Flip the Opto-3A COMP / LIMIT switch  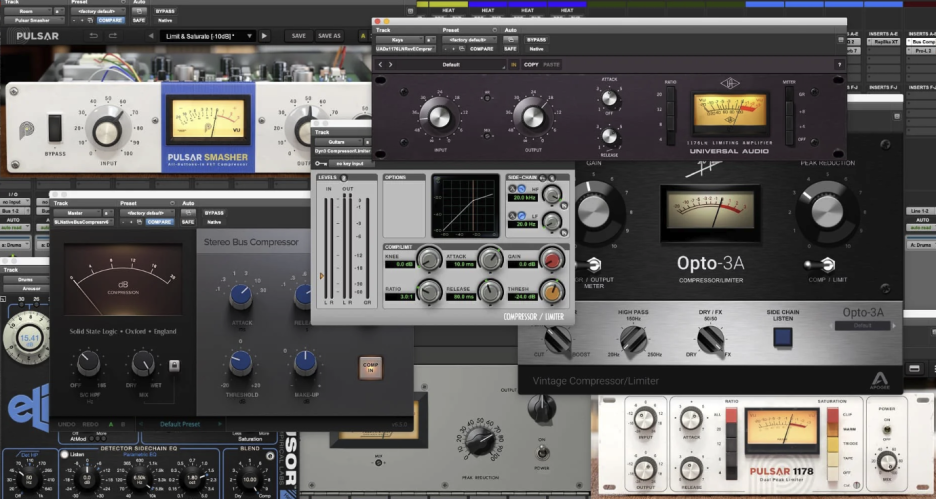click(x=820, y=264)
